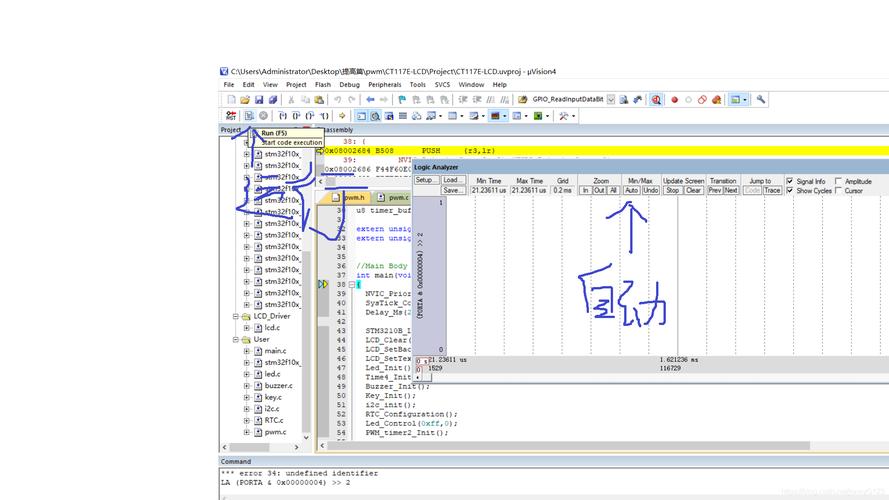Open the Registers window icon
This screenshot has height=500, width=889.
coord(403,116)
